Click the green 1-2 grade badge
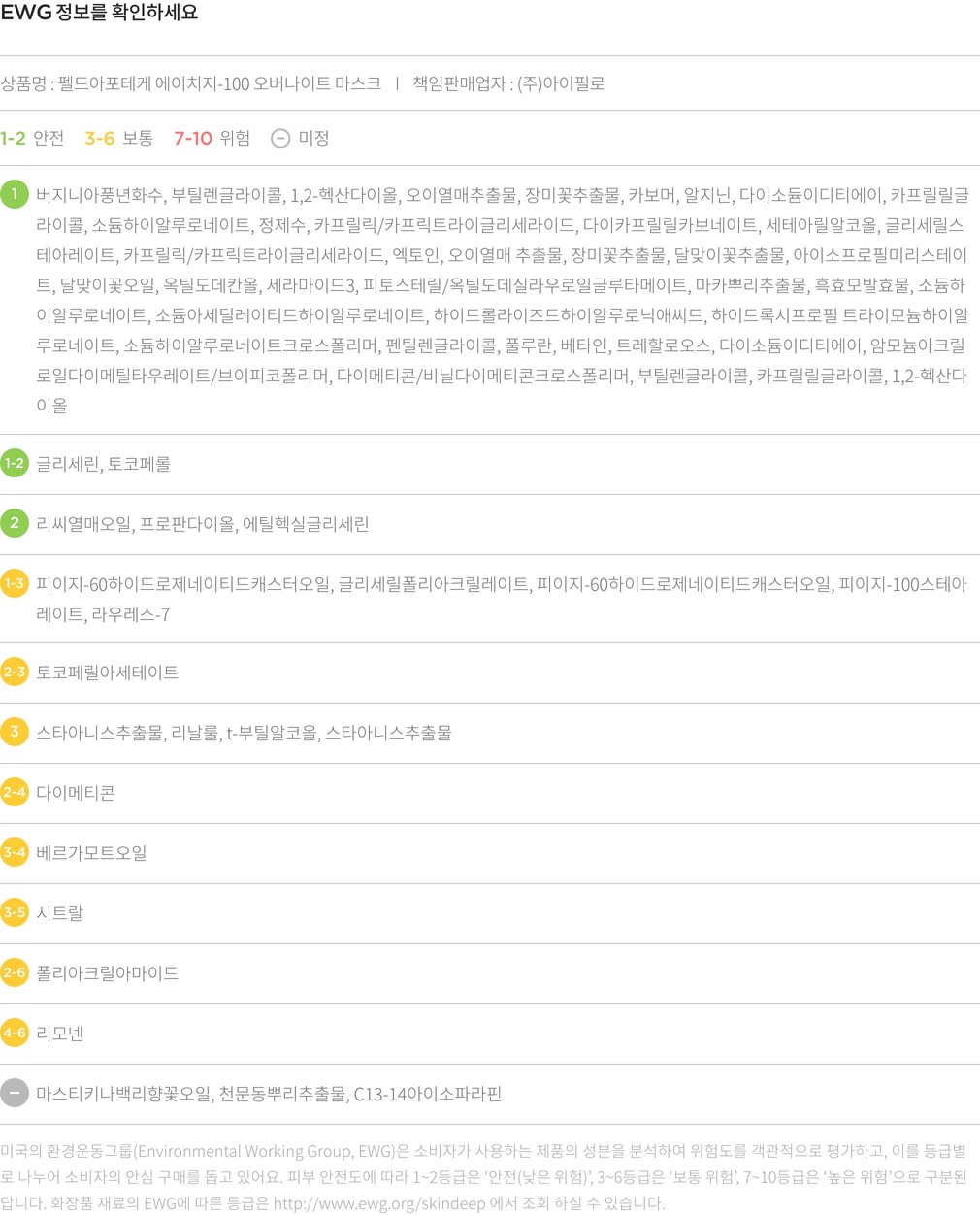Image resolution: width=980 pixels, height=1215 pixels. point(15,464)
